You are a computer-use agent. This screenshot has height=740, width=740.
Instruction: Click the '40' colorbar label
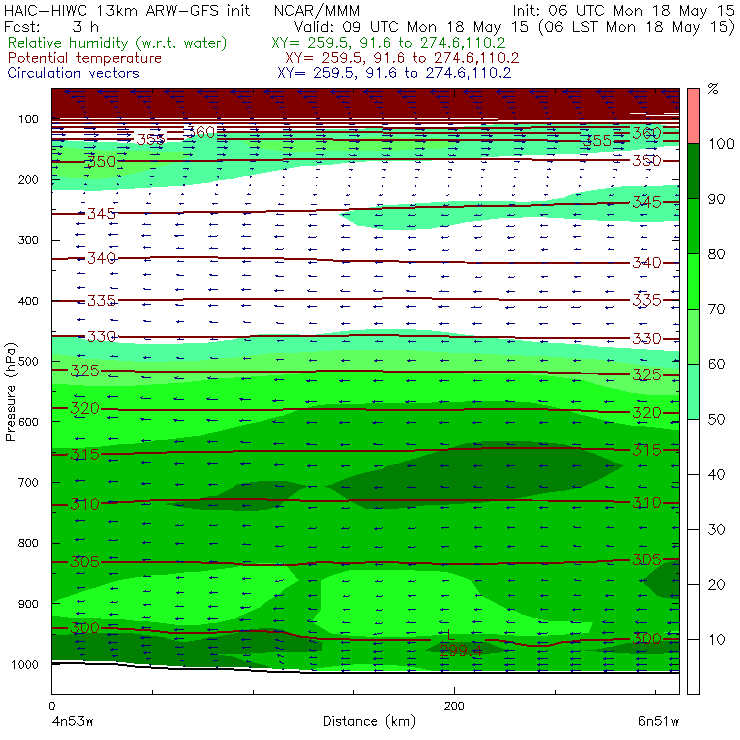716,474
